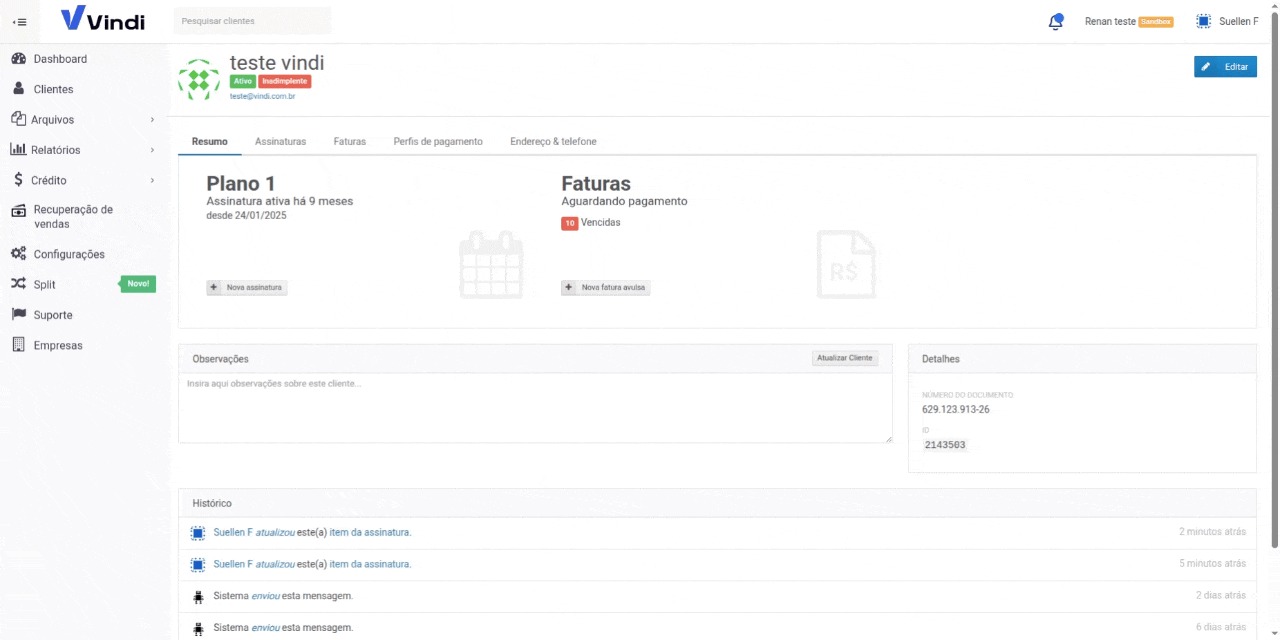Click the Editar button
Viewport: 1280px width, 640px height.
point(1225,67)
